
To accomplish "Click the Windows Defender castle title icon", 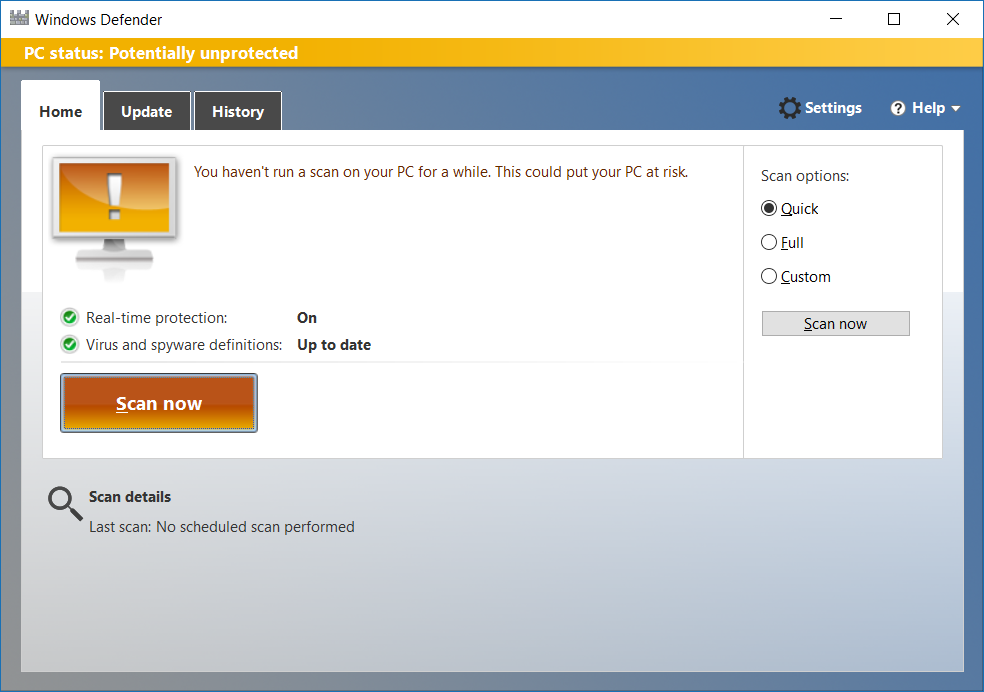I will point(19,18).
